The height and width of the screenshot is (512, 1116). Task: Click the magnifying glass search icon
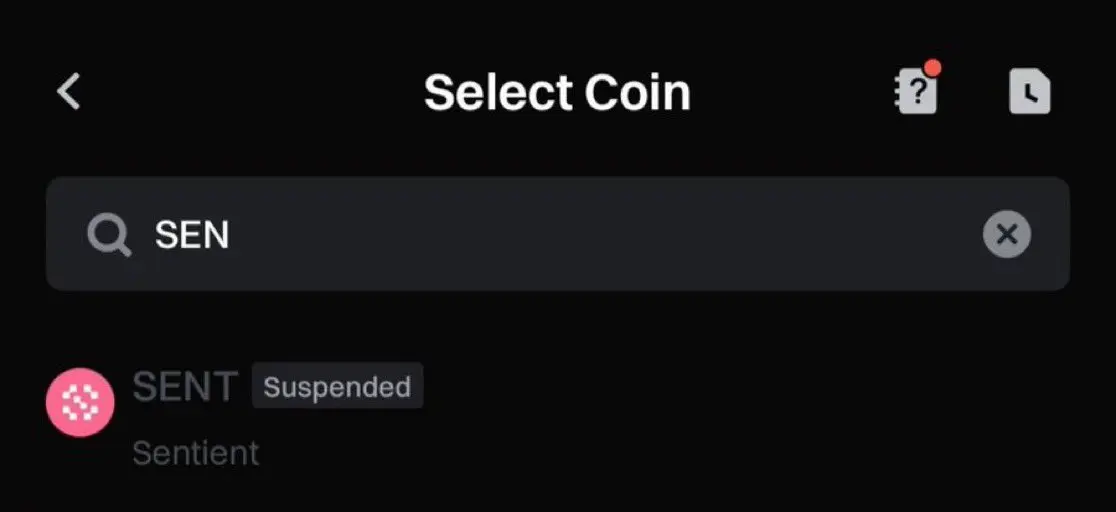coord(108,235)
